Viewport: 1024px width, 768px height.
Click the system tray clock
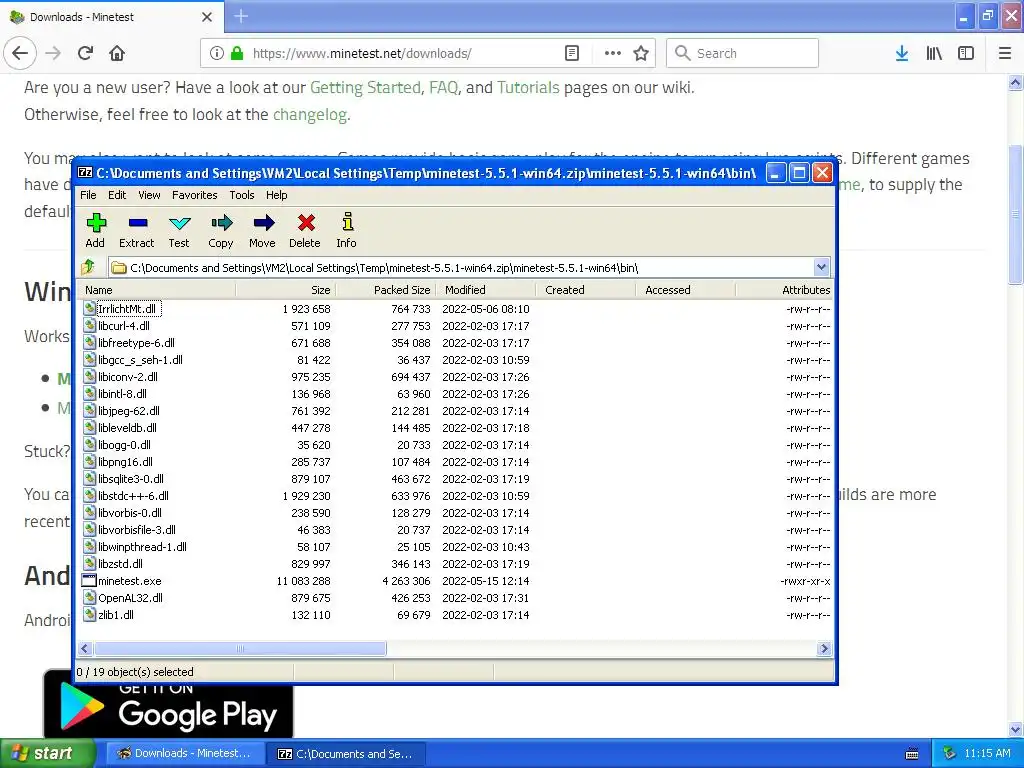987,753
